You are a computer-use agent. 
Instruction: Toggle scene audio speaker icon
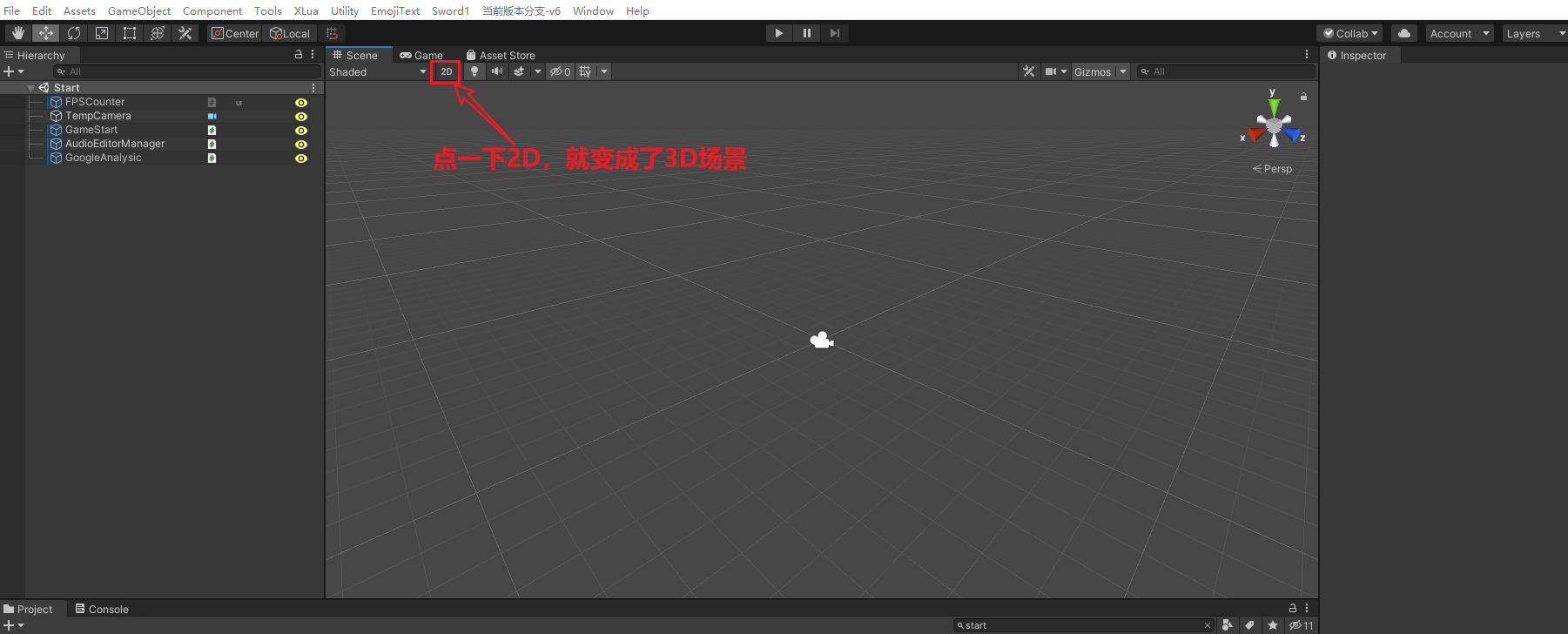click(x=497, y=71)
